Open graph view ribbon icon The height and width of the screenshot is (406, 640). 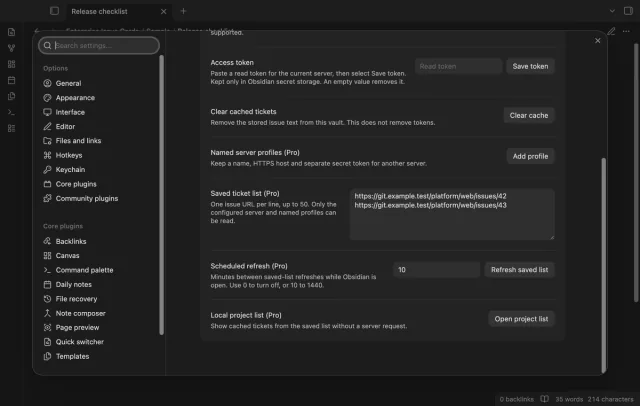(x=11, y=48)
